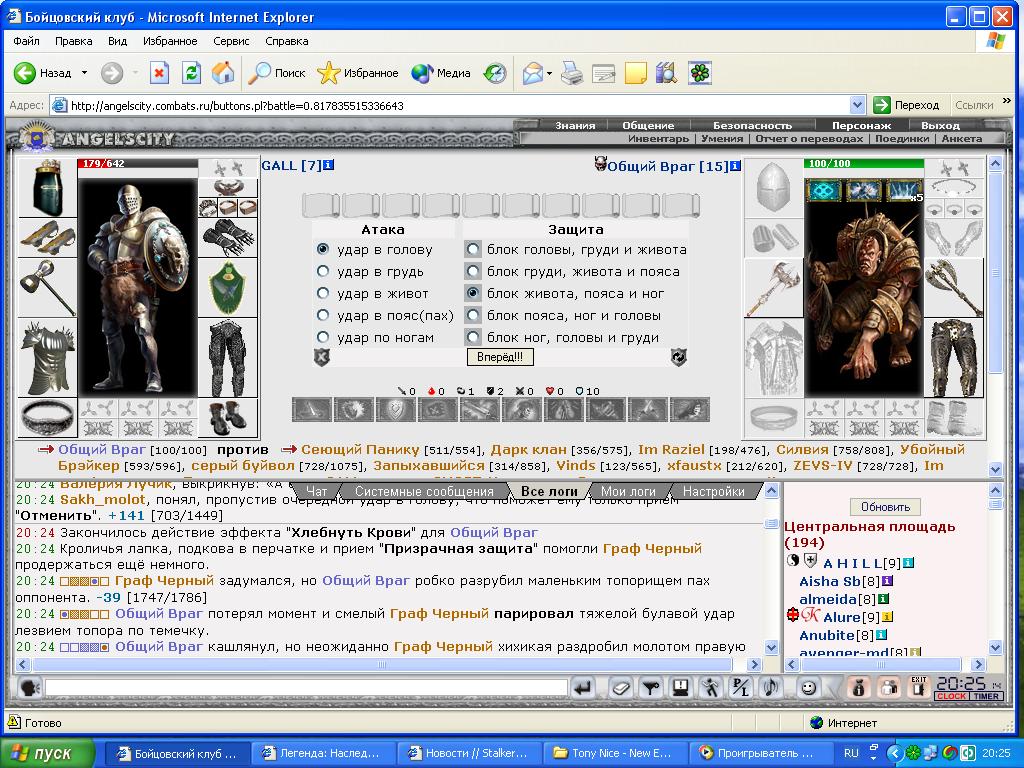1024x768 pixels.
Task: Switch to 'Проигрыватель' taskbar window
Action: pyautogui.click(x=760, y=753)
